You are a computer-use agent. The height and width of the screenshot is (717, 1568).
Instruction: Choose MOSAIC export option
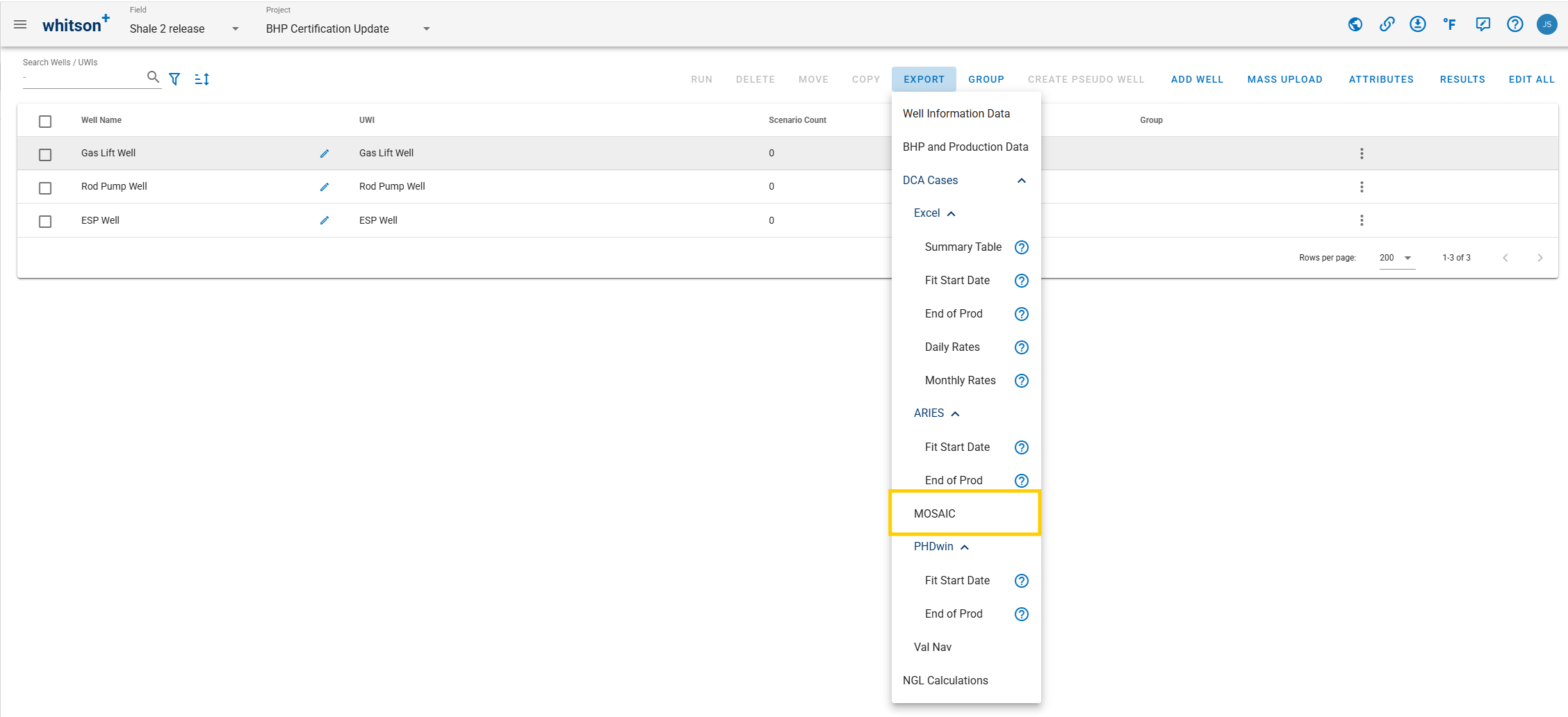pyautogui.click(x=935, y=513)
